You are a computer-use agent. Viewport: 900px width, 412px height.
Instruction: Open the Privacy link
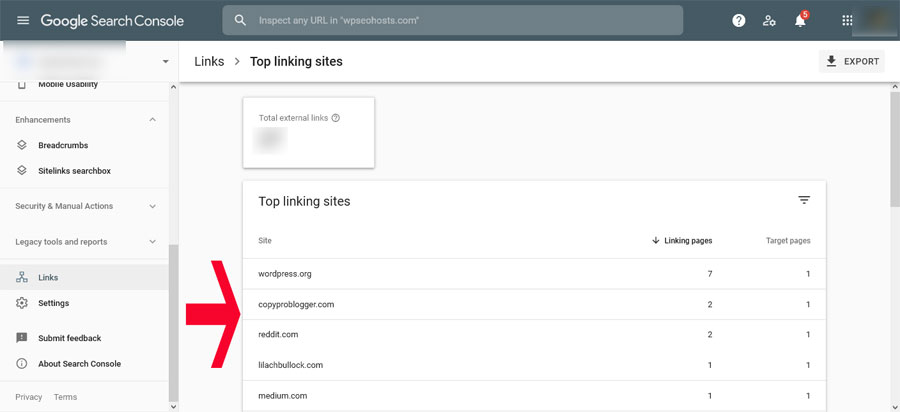(29, 397)
